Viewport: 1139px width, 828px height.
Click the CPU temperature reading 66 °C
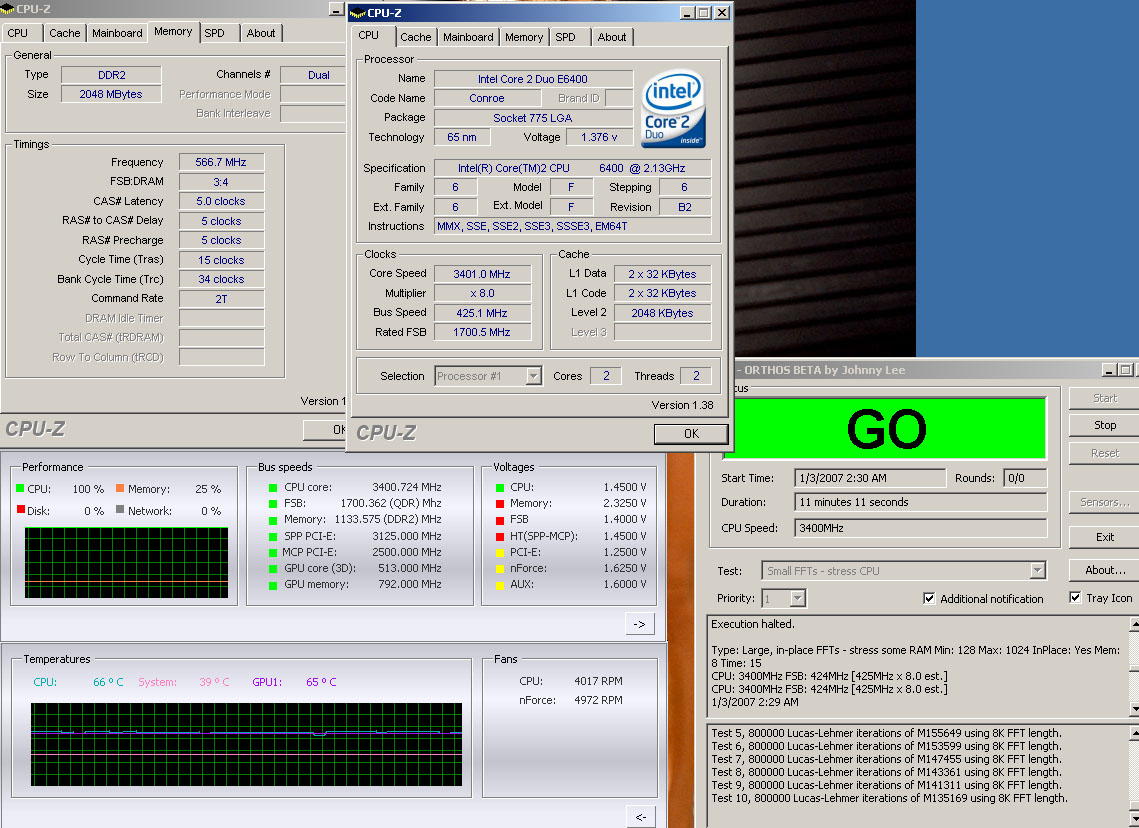[108, 682]
